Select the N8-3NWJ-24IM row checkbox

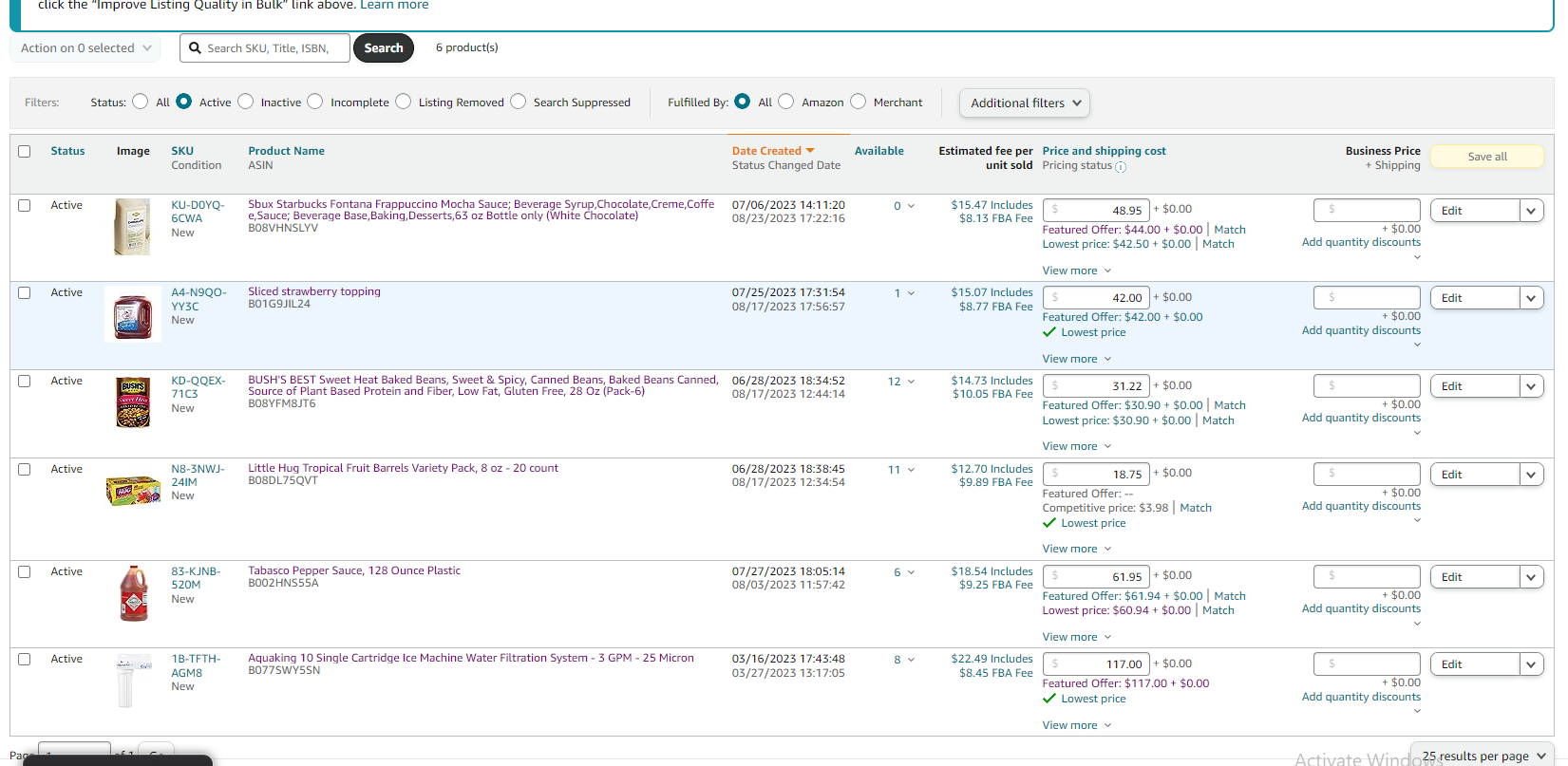(x=25, y=470)
